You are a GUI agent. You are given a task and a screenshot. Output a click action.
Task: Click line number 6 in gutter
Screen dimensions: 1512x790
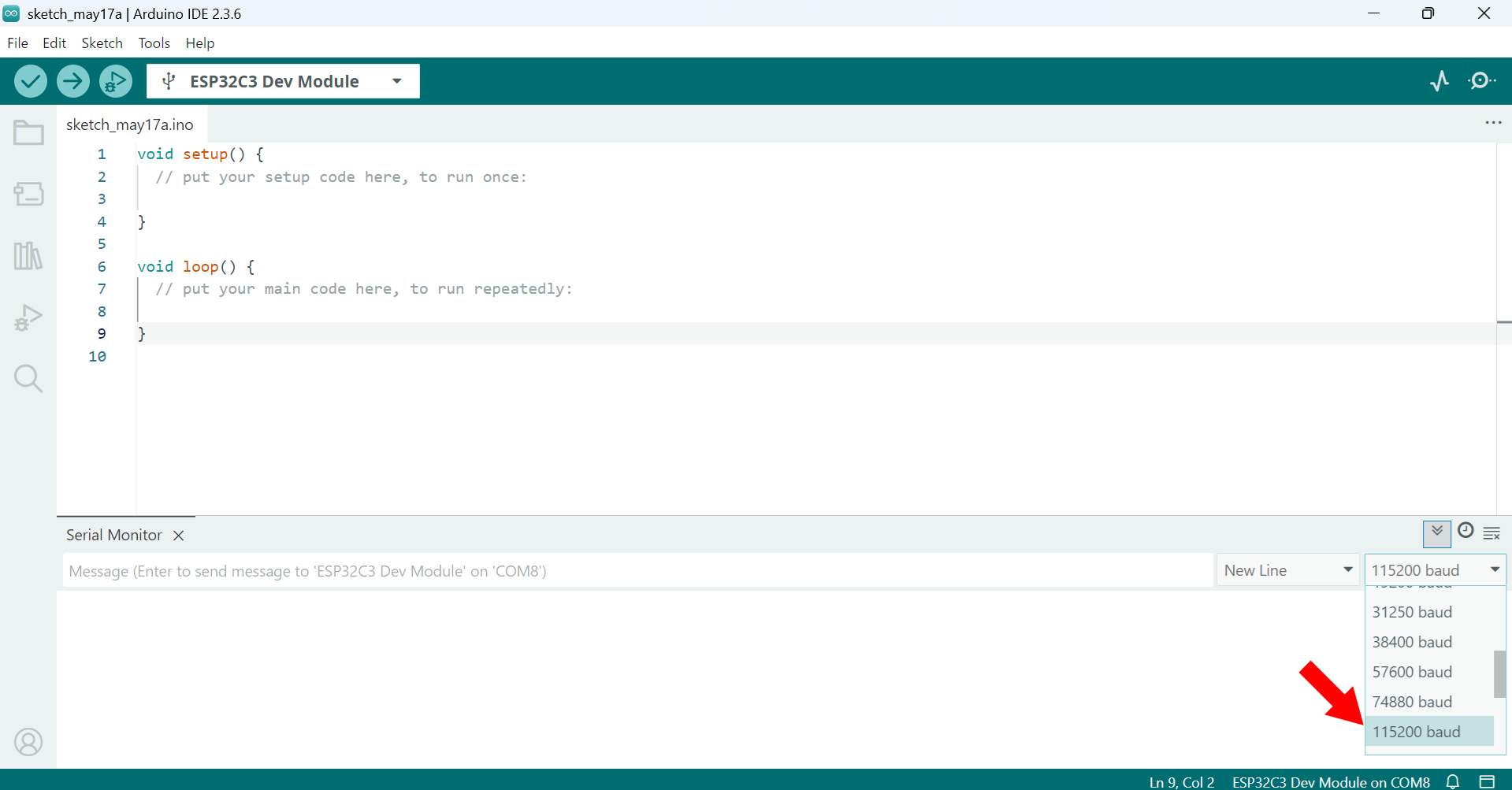tap(102, 267)
